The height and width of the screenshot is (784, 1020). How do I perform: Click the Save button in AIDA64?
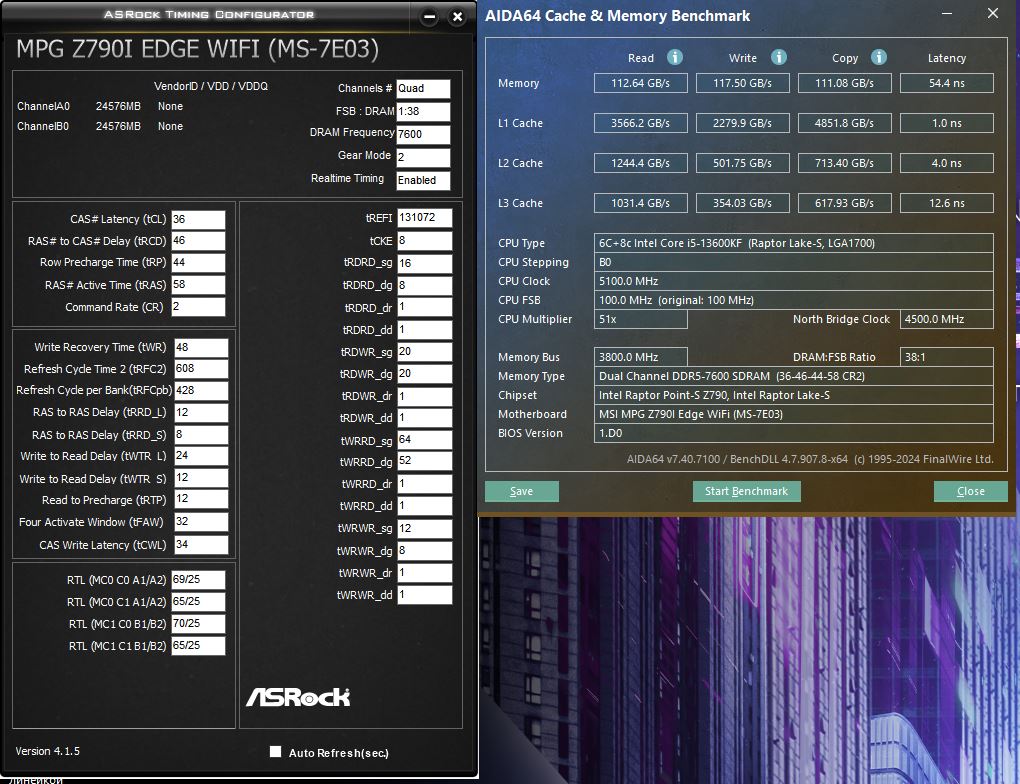coord(522,491)
